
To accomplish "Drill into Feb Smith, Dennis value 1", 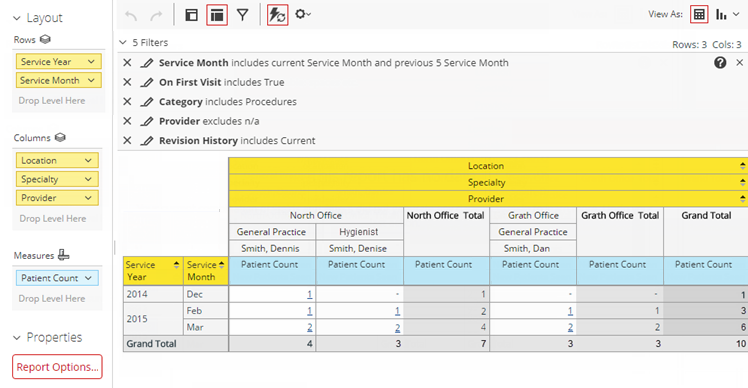I will point(310,311).
